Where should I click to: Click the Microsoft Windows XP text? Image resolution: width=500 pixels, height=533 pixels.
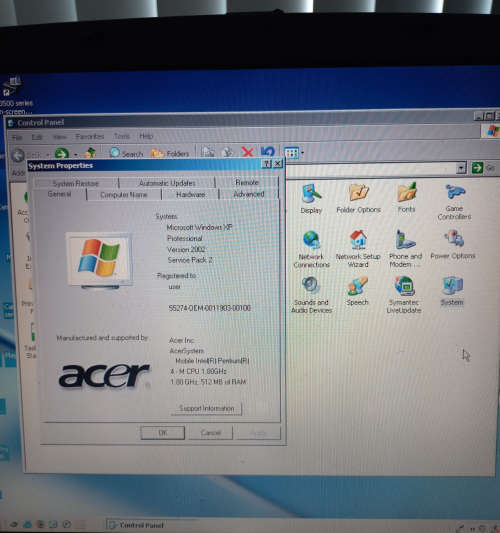[x=199, y=227]
